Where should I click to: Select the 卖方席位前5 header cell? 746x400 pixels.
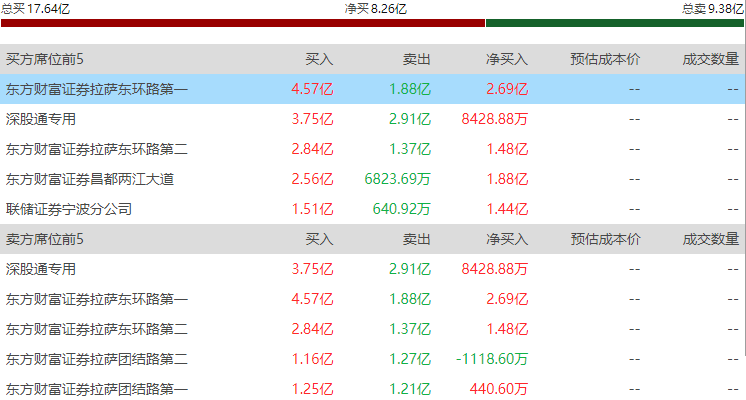[x=45, y=239]
